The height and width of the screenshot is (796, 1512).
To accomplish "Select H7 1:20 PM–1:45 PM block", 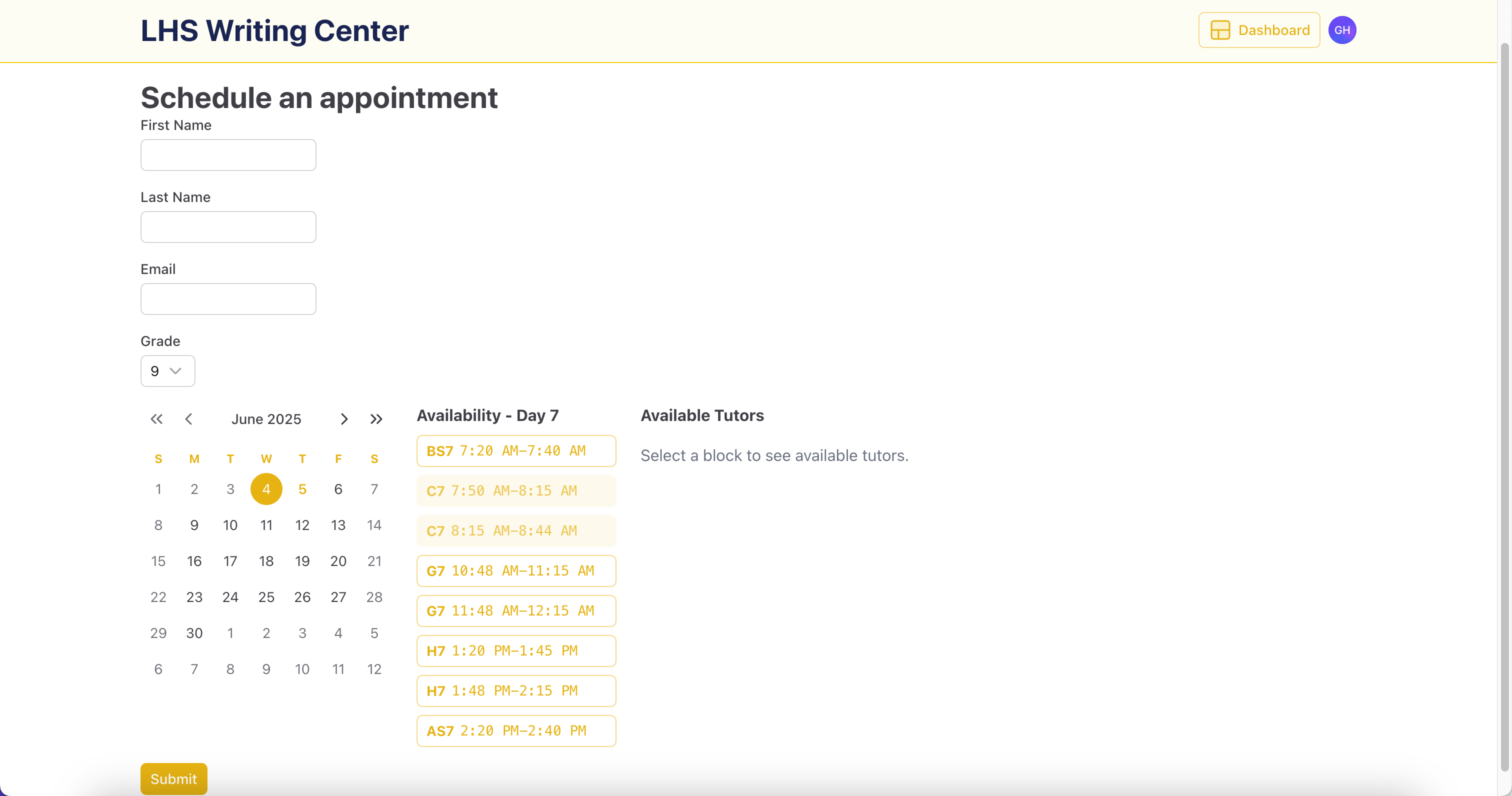I will [x=516, y=651].
